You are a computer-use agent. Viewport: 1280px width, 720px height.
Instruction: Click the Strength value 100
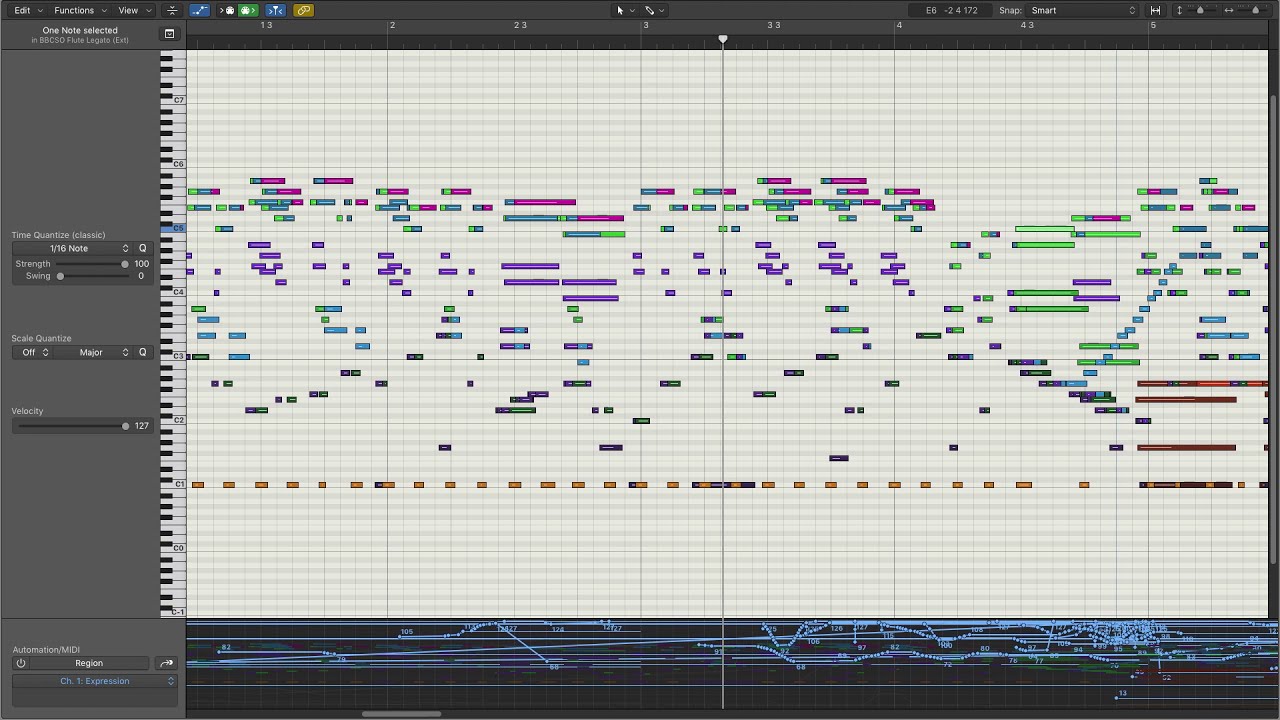point(141,264)
